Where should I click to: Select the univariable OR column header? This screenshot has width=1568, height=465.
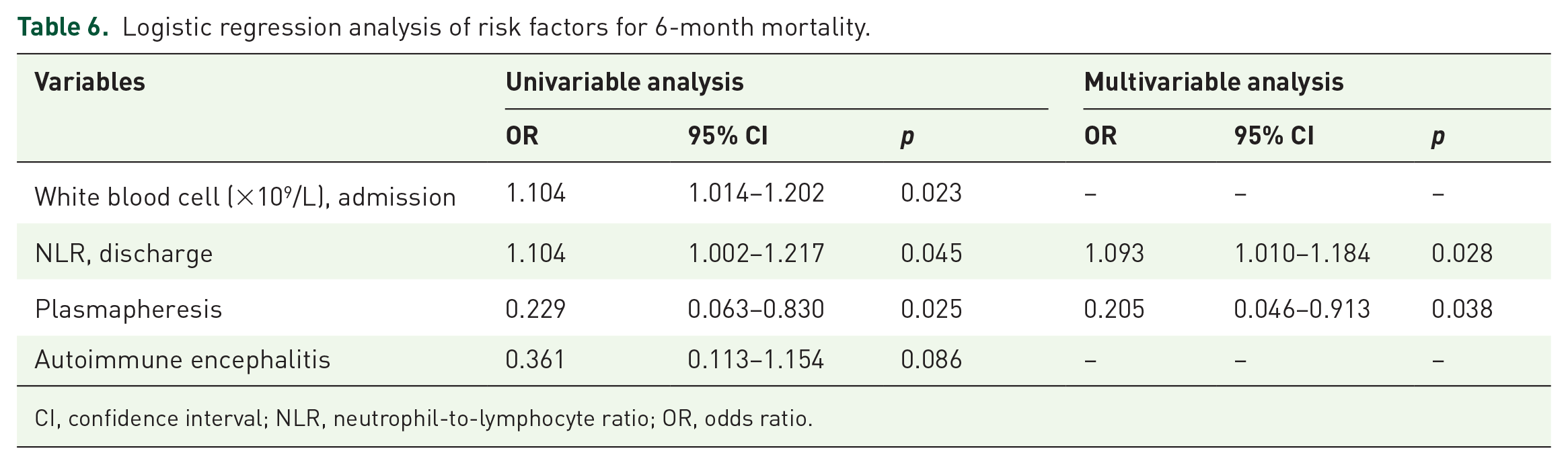tap(522, 136)
